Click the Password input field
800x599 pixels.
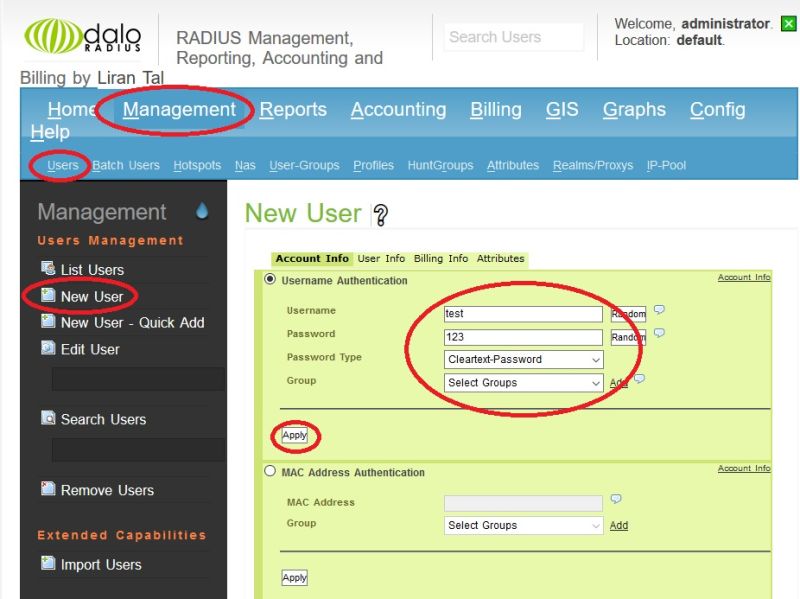click(523, 337)
